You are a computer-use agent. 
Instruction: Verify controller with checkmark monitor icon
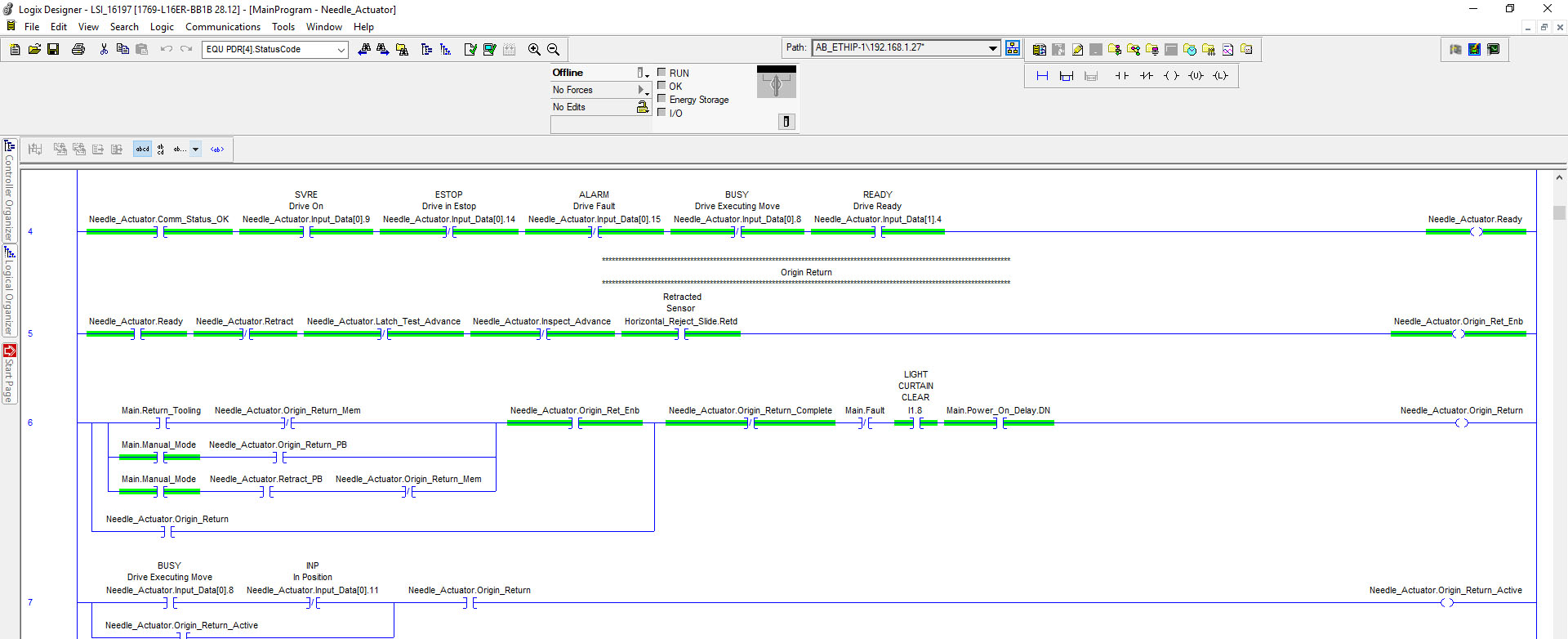[x=489, y=49]
